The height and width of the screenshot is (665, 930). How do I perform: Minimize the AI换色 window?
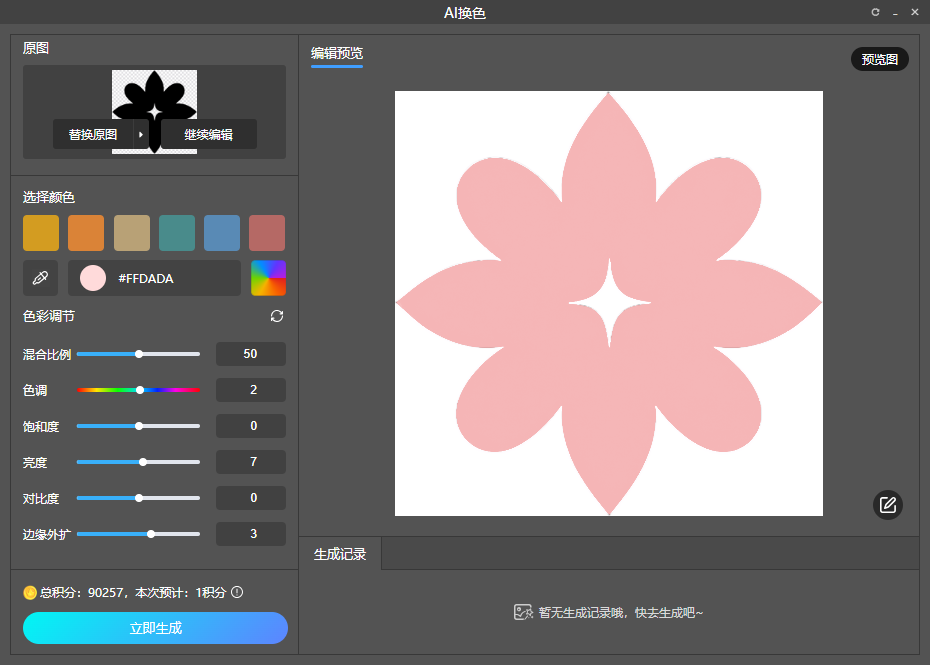tap(895, 12)
